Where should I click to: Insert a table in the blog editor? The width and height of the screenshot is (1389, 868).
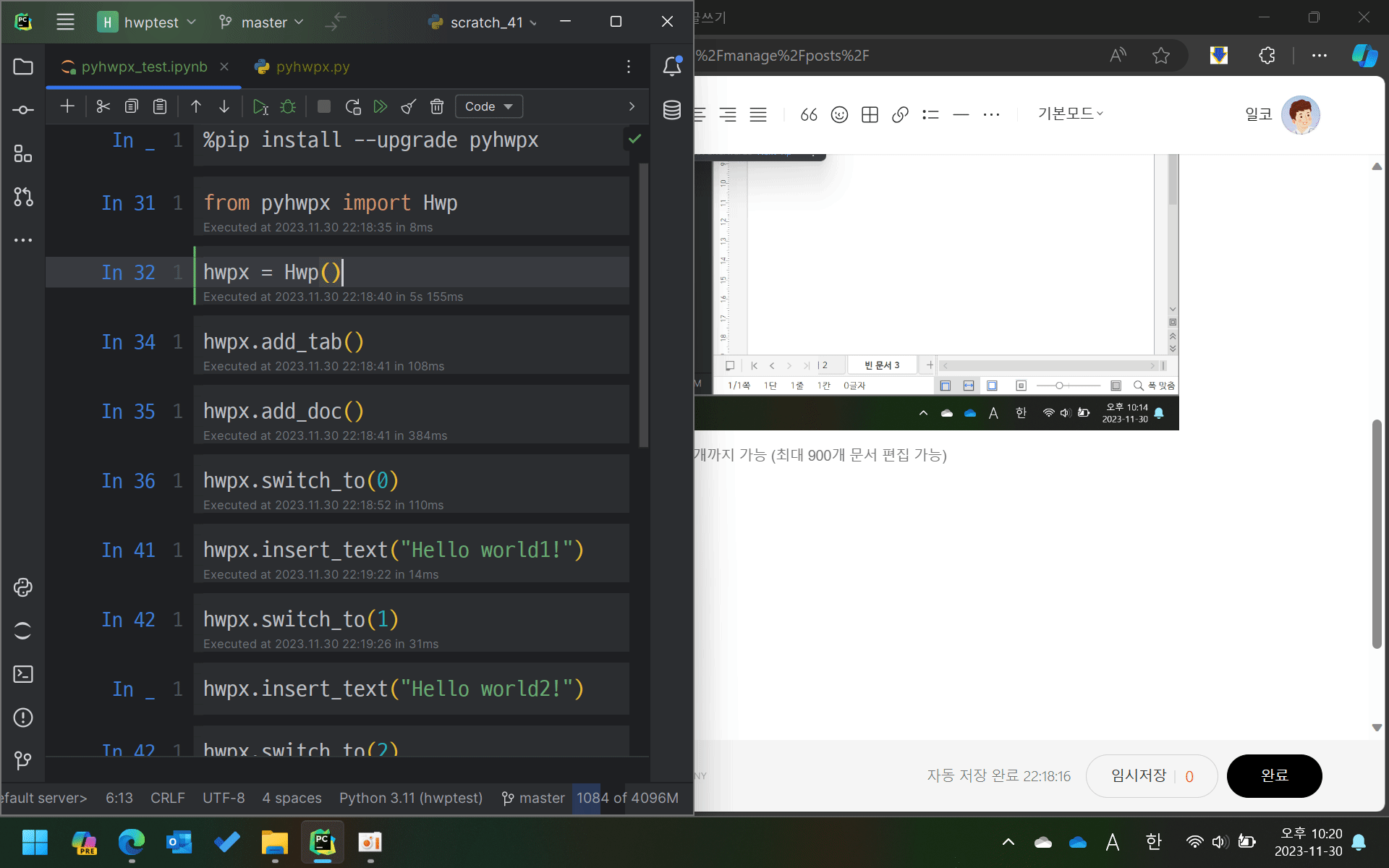point(870,114)
